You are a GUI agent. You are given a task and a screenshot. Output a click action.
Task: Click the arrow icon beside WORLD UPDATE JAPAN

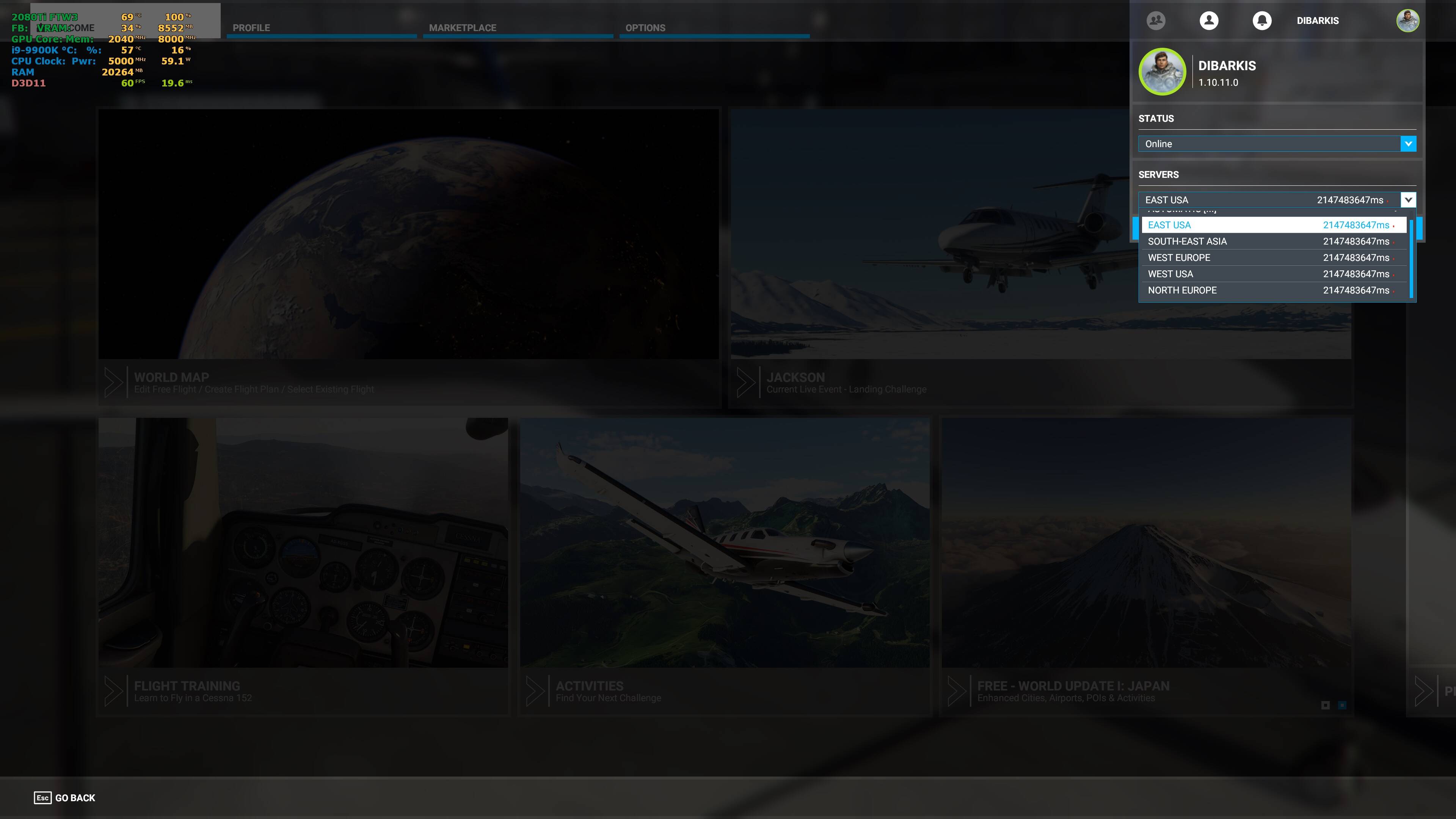click(957, 691)
